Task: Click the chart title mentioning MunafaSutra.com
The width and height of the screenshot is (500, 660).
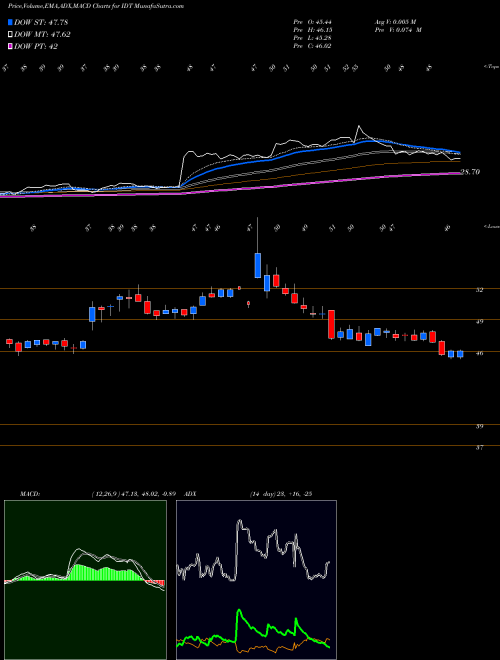Action: coord(96,6)
